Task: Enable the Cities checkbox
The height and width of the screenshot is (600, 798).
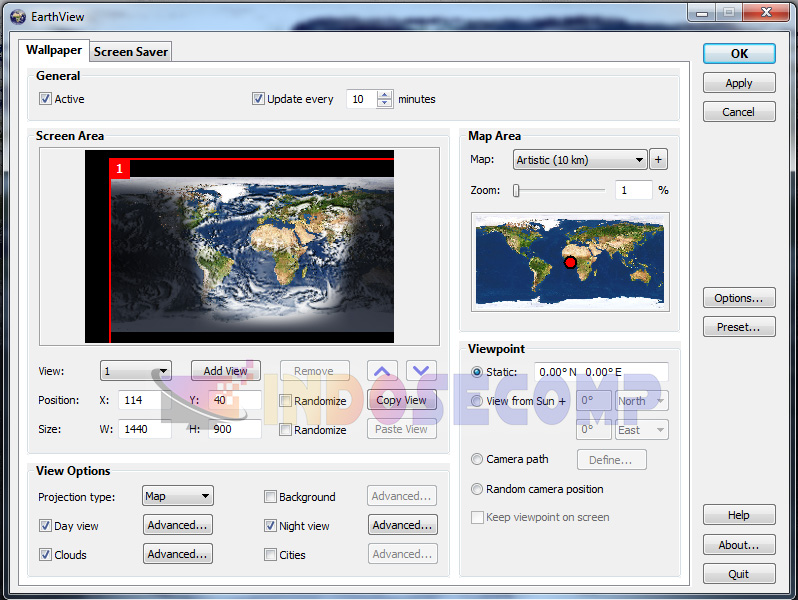Action: (270, 555)
